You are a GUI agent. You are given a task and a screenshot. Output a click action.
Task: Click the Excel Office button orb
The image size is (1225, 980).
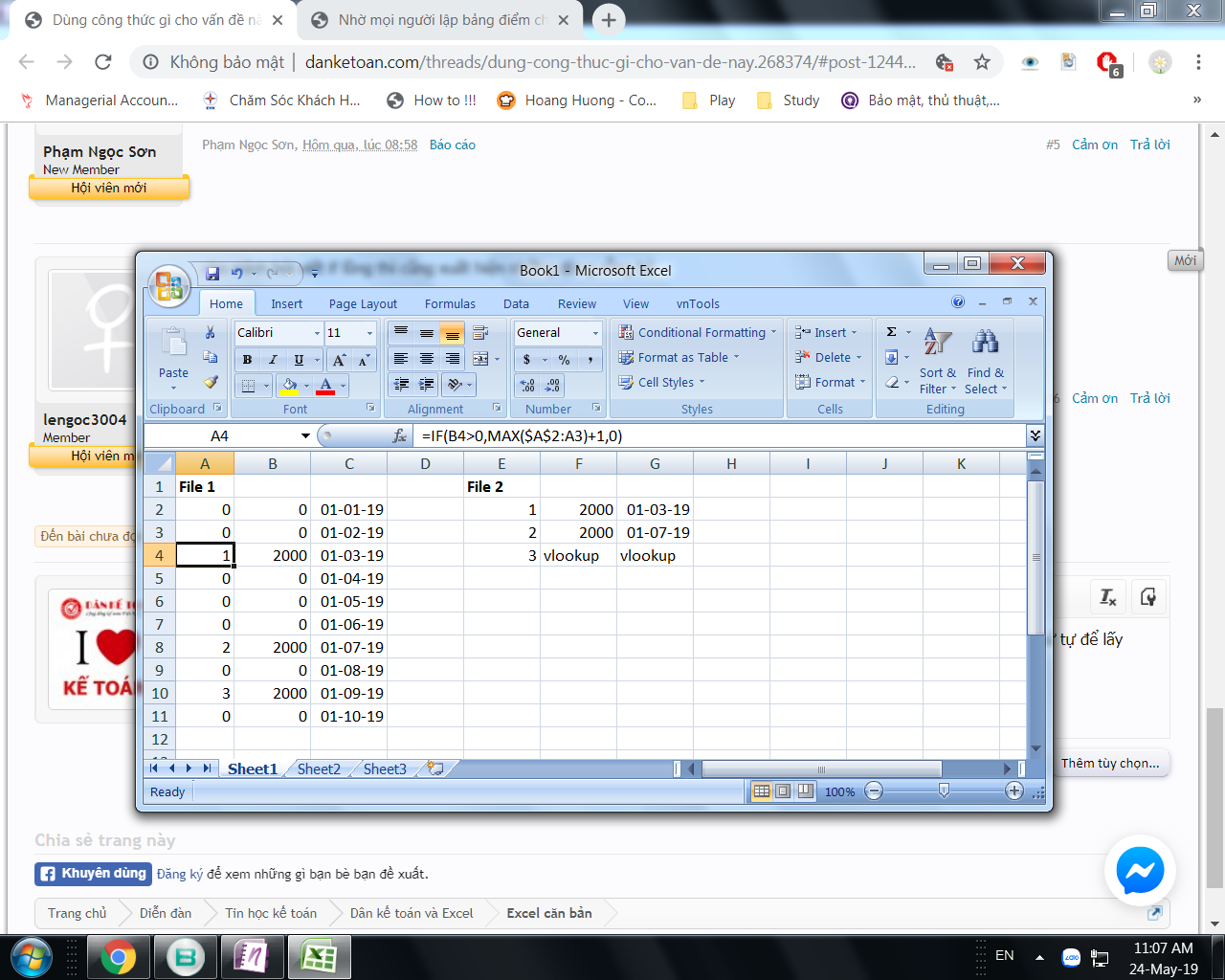point(169,285)
